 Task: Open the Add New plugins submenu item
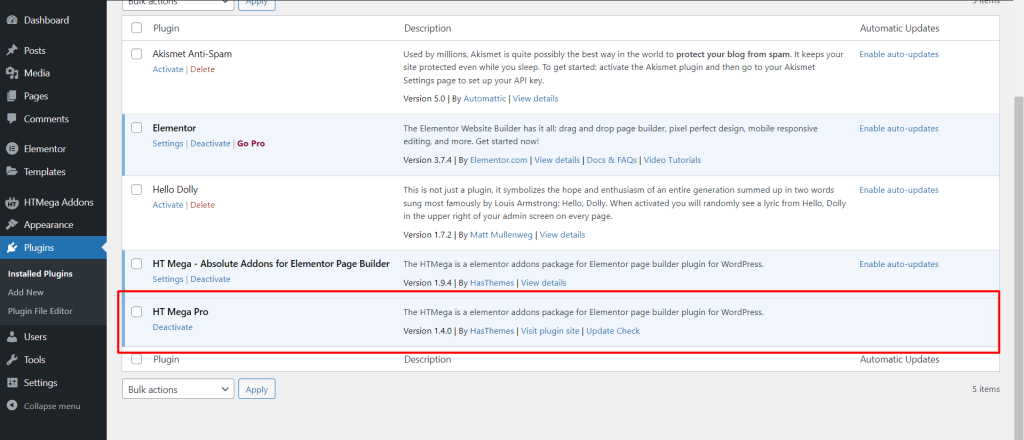coord(26,292)
